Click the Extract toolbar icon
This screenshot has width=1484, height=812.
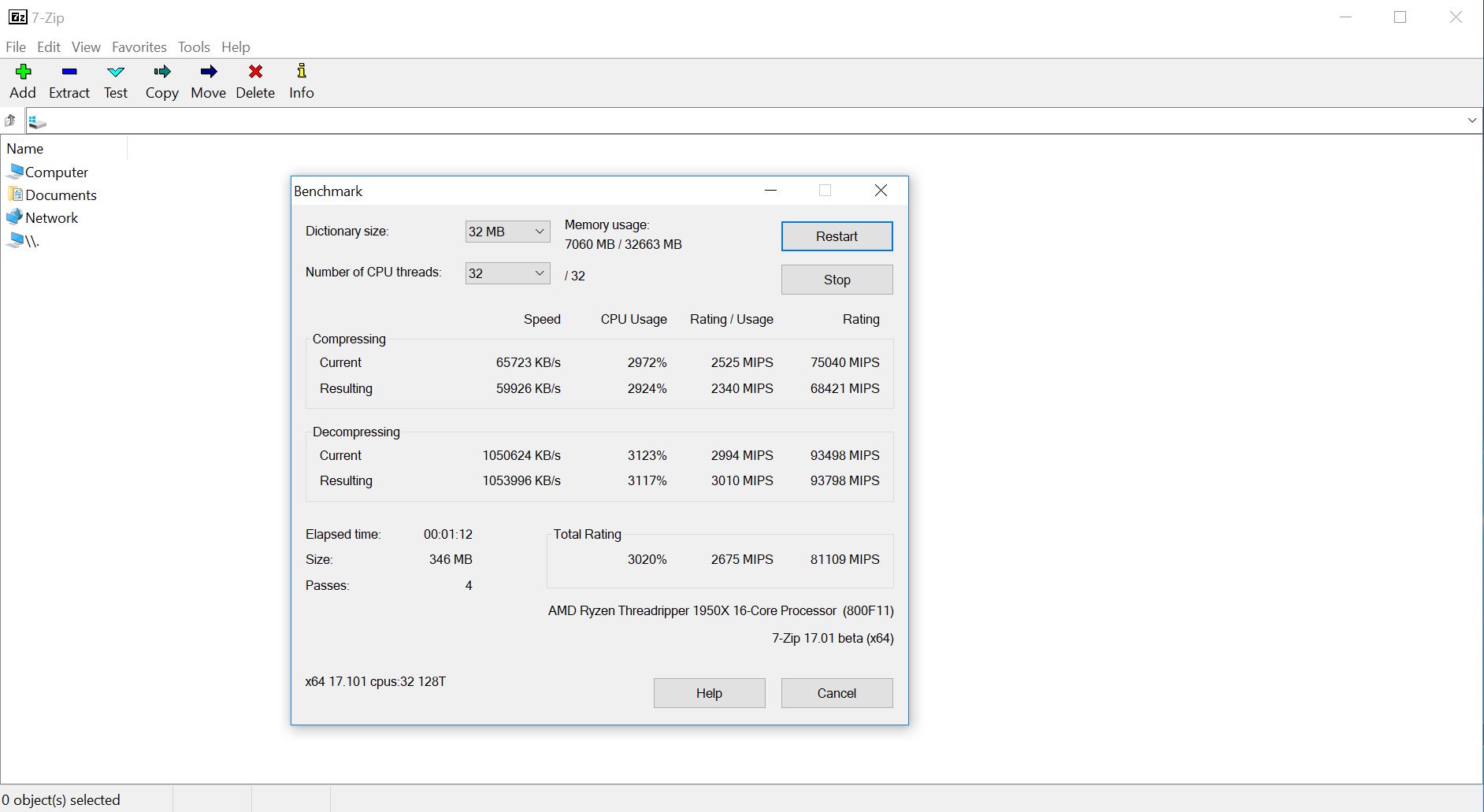click(69, 72)
